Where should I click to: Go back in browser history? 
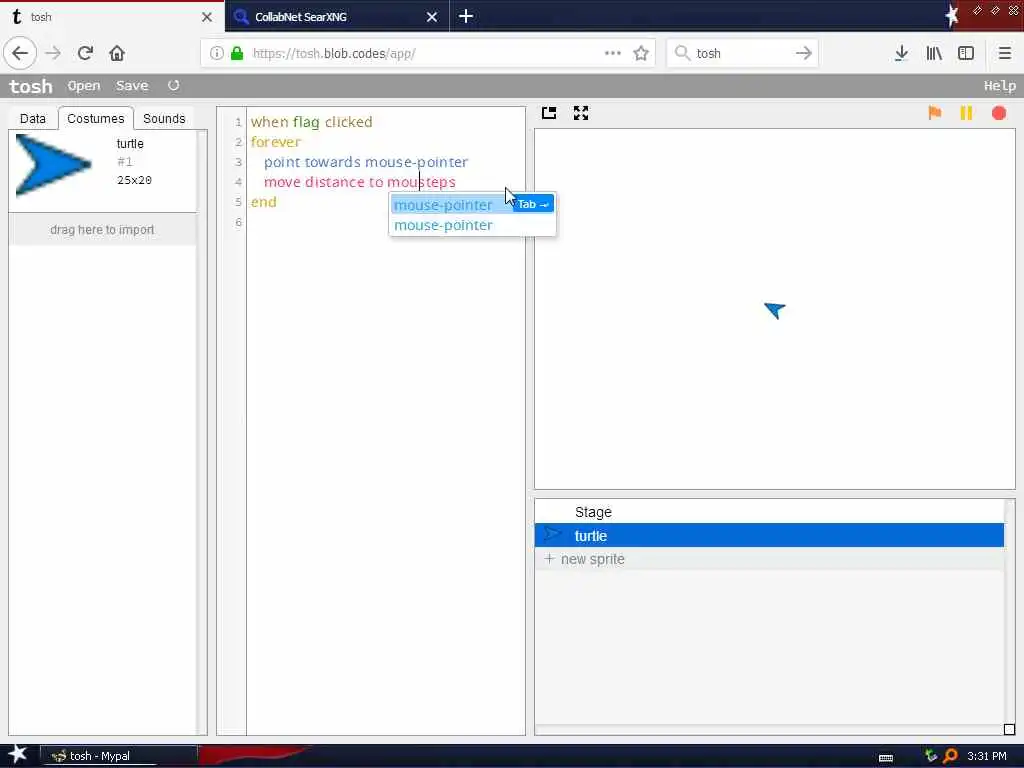click(x=20, y=53)
